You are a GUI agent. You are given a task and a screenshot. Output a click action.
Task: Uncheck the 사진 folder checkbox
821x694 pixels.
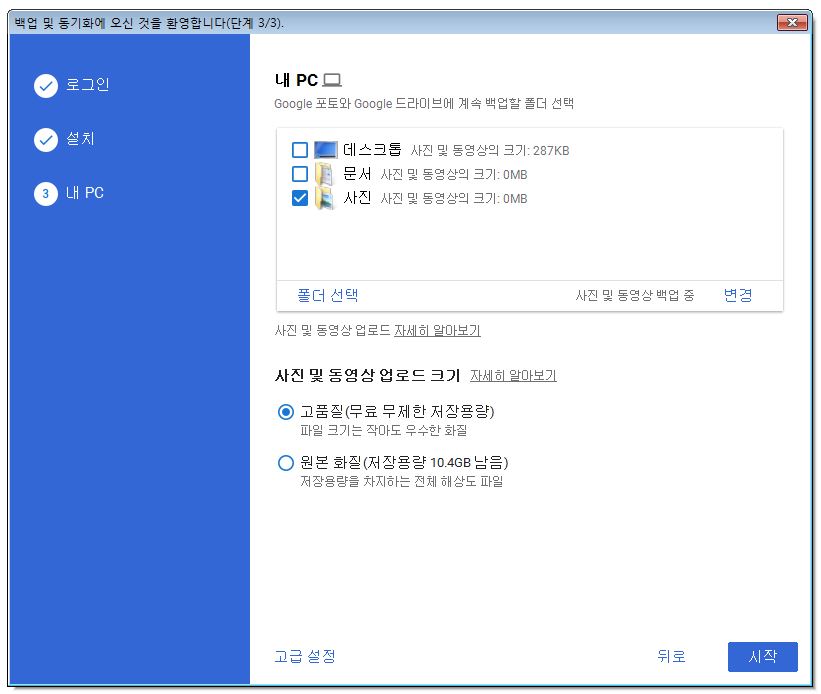299,198
